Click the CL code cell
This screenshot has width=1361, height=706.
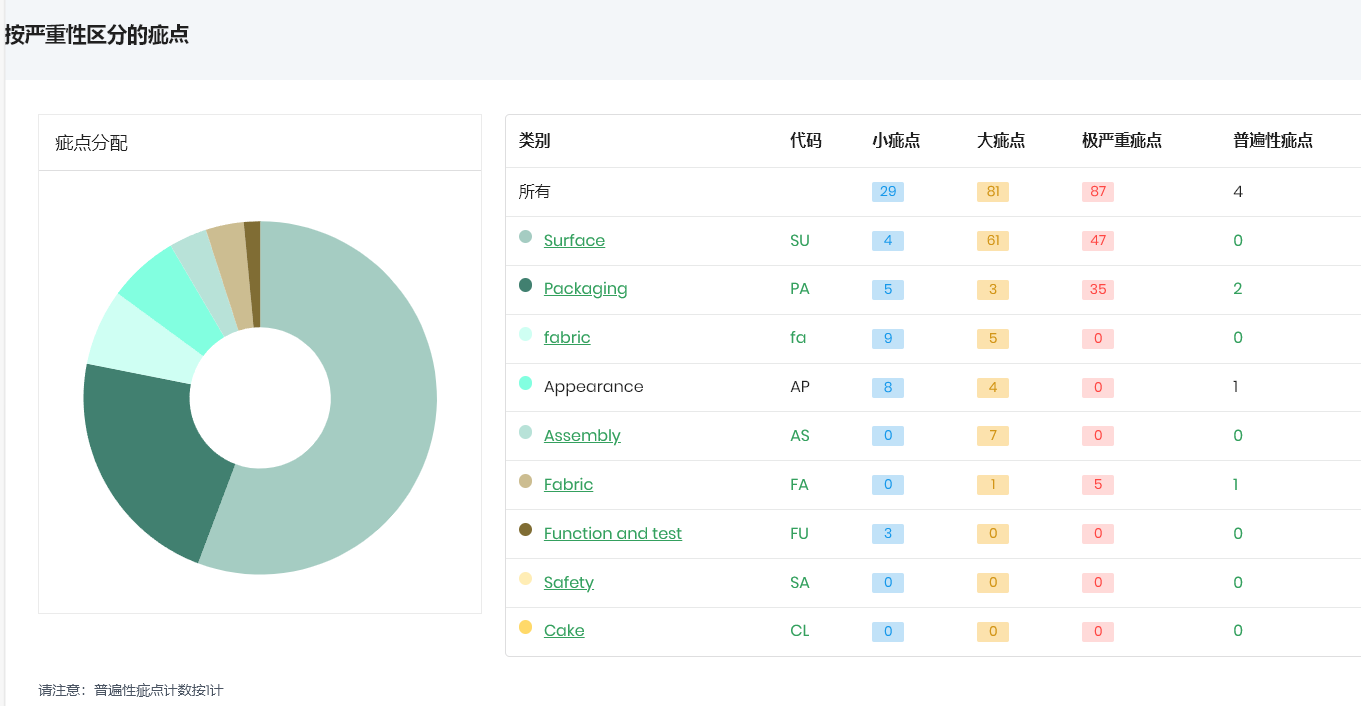pyautogui.click(x=799, y=631)
